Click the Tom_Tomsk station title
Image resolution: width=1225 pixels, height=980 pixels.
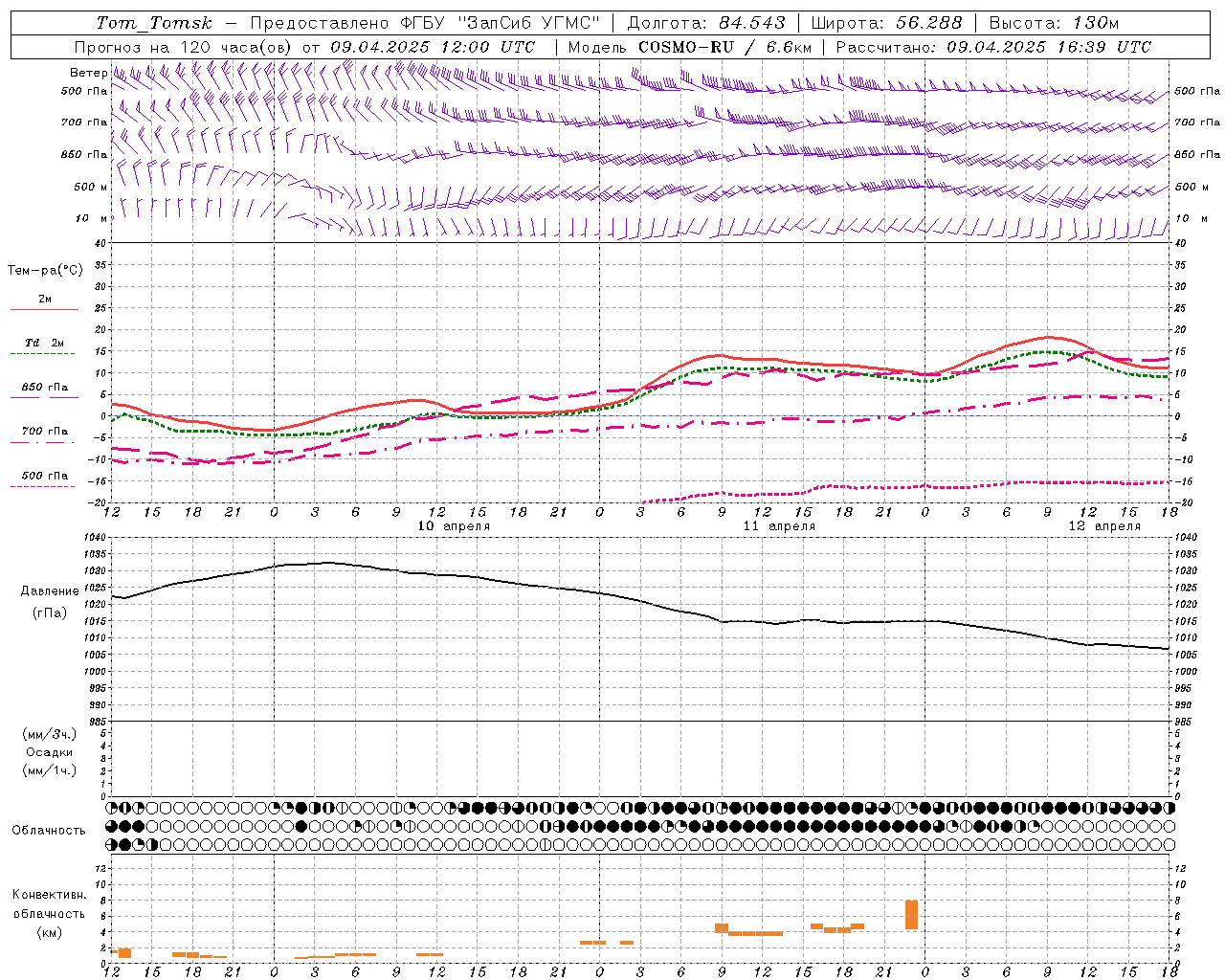click(155, 23)
